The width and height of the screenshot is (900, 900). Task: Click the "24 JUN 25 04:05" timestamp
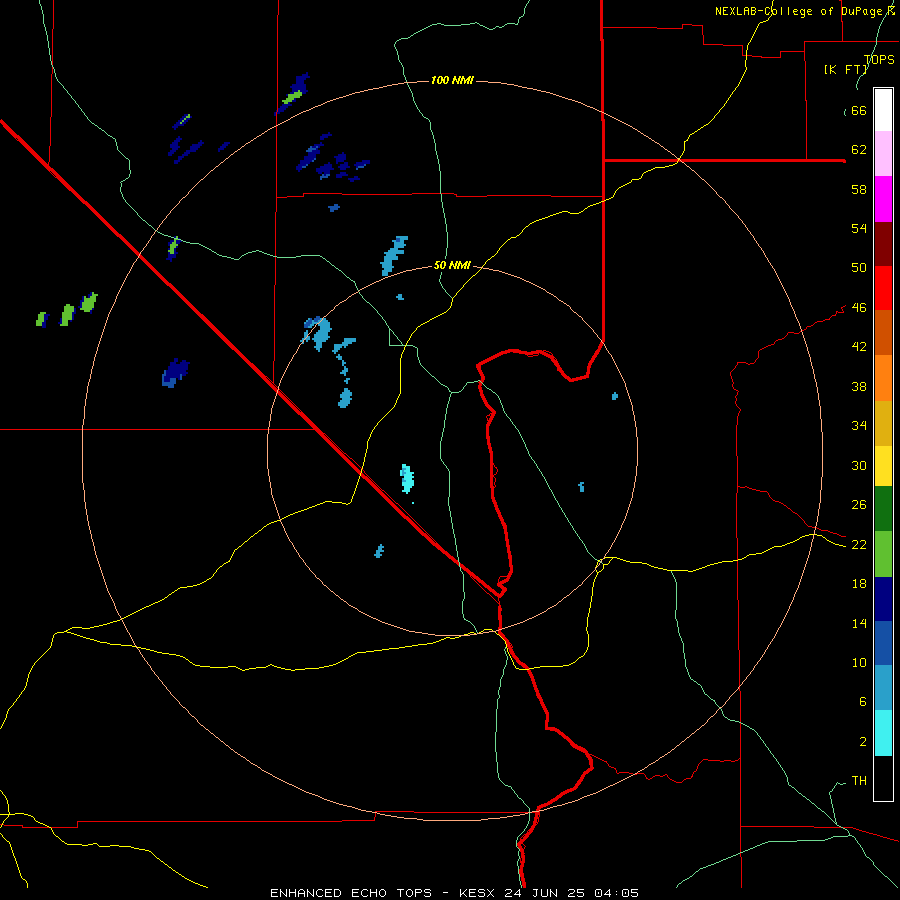click(x=571, y=893)
